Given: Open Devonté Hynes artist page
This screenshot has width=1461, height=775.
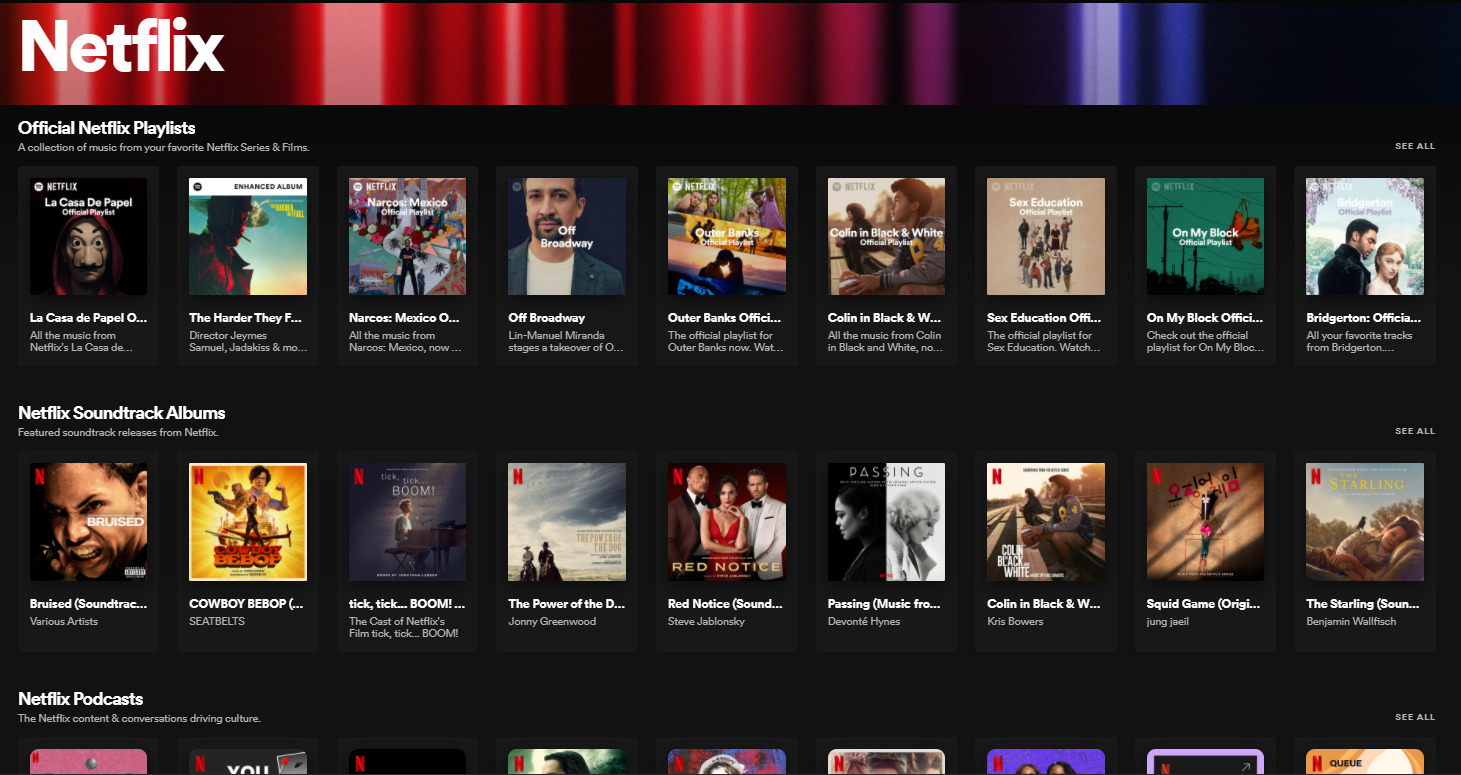Looking at the screenshot, I should [864, 622].
